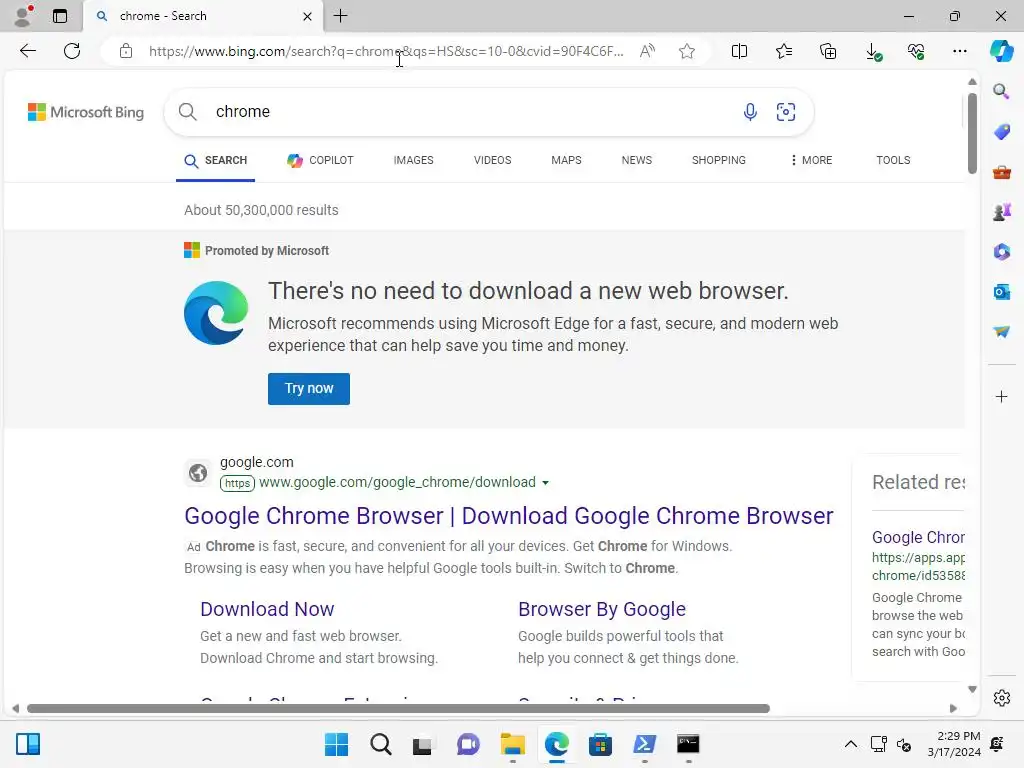Open the sidebar Microsoft 365 icon
Viewport: 1024px width, 768px height.
(x=1001, y=252)
